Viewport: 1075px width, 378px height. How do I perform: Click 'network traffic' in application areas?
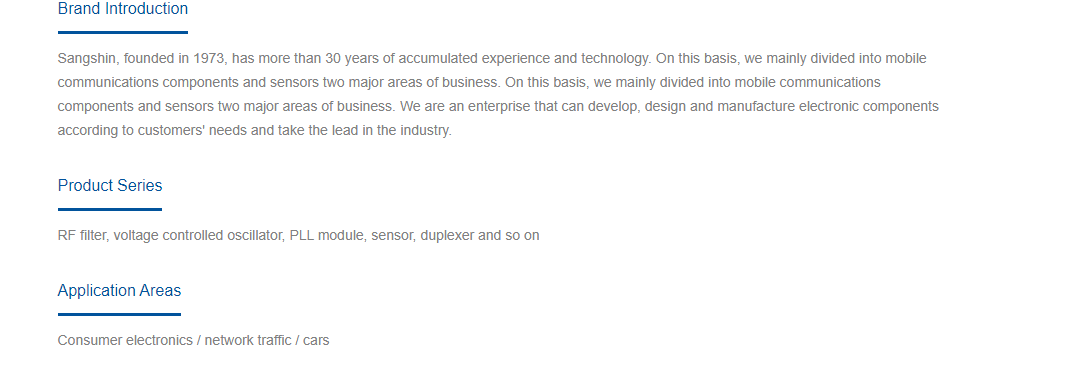247,340
